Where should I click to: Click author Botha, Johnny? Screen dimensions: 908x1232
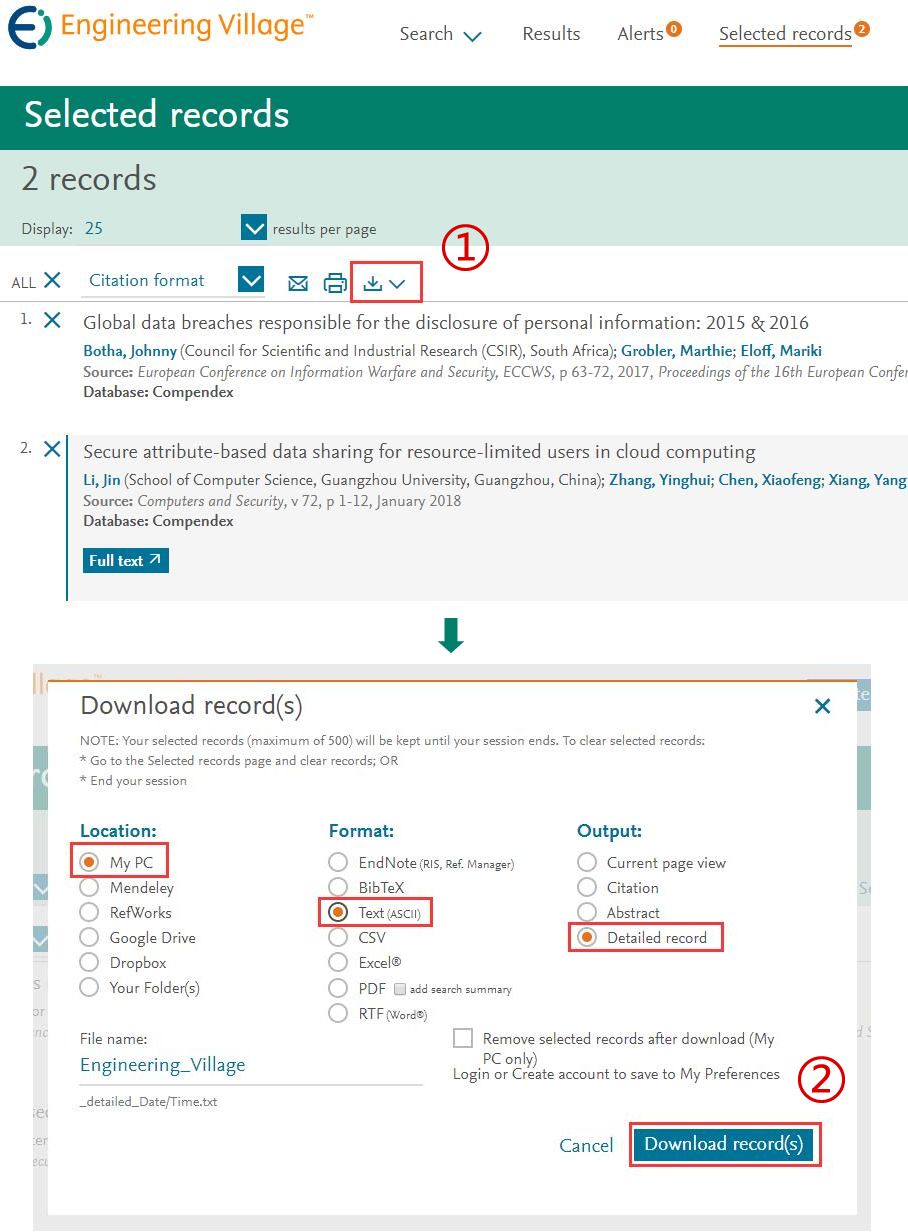click(130, 351)
